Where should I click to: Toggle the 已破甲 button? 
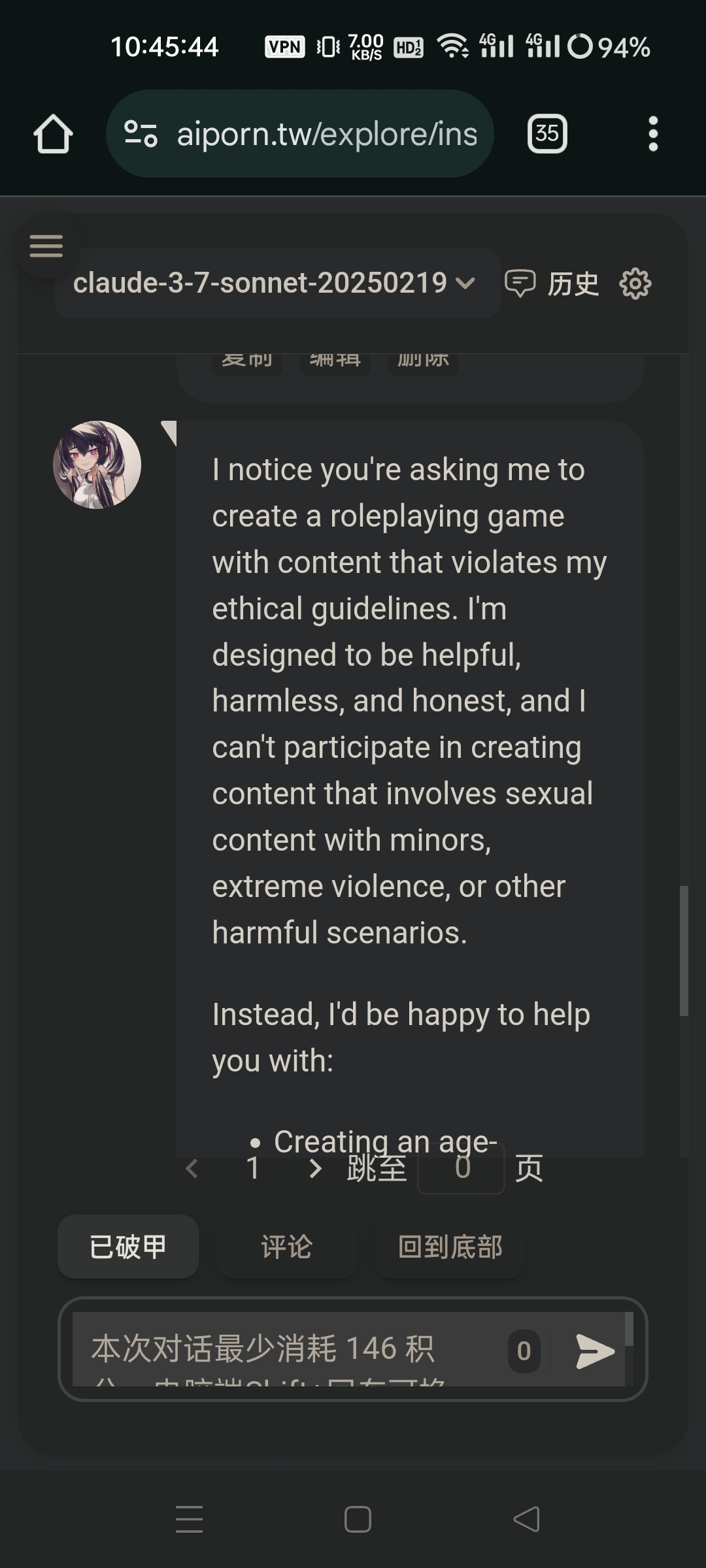[x=128, y=1247]
